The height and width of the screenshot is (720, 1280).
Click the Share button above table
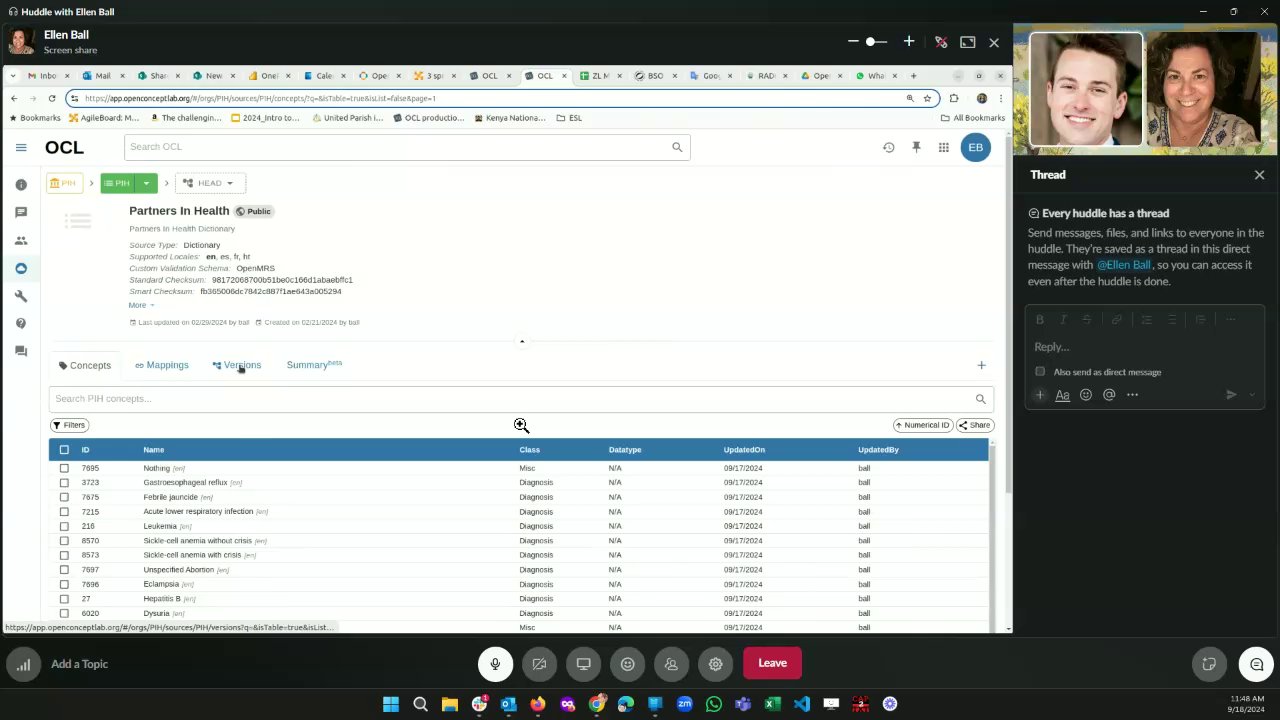click(x=974, y=425)
